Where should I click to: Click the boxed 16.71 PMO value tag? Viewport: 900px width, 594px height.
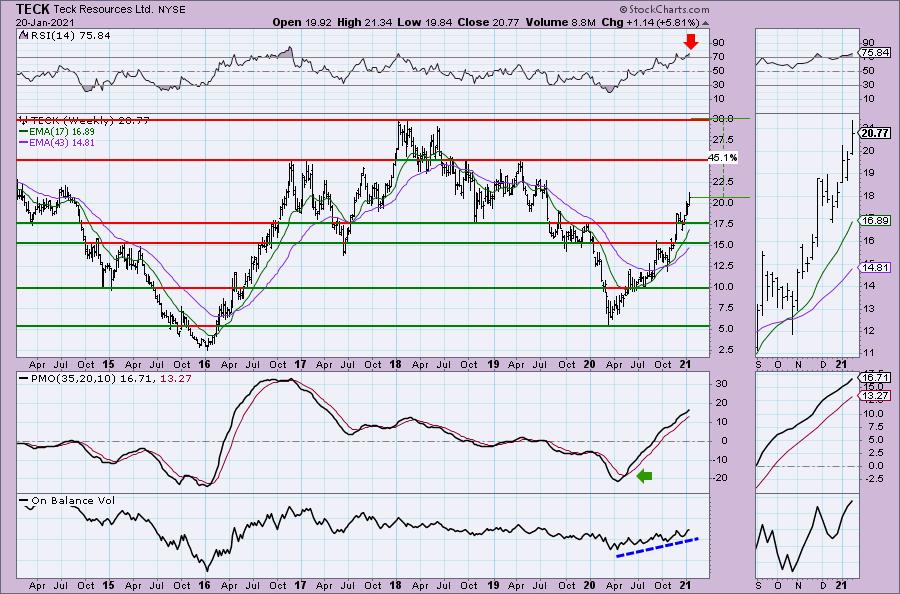(x=876, y=378)
